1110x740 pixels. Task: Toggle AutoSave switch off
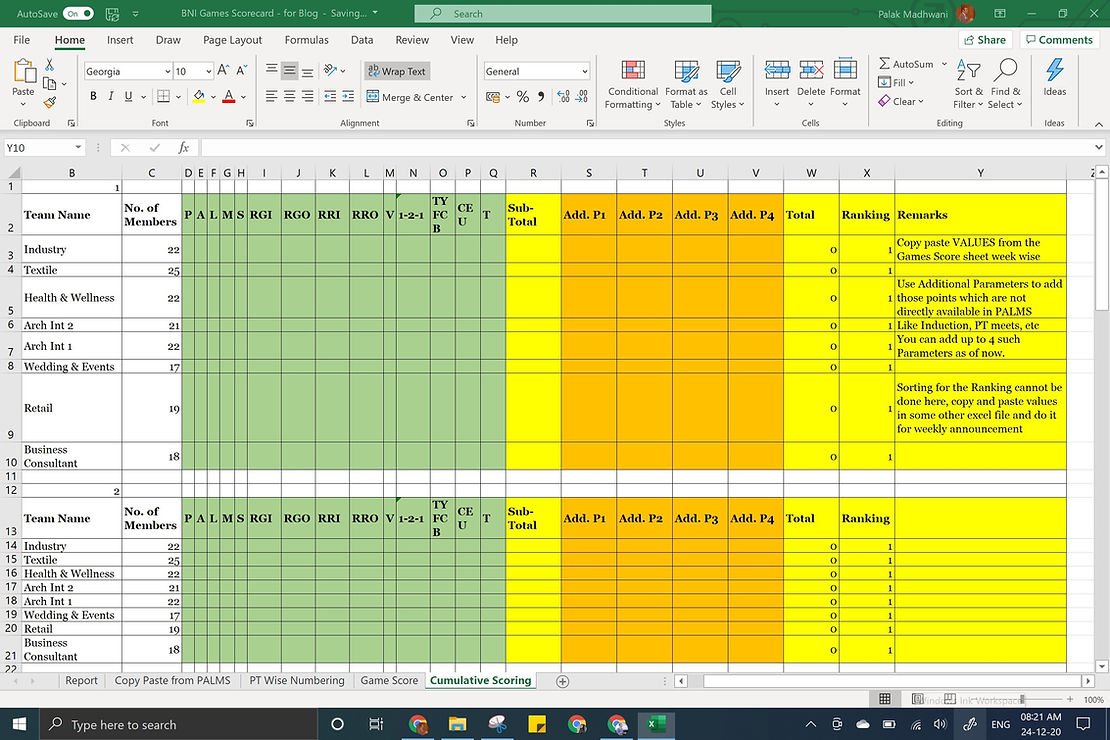point(78,14)
